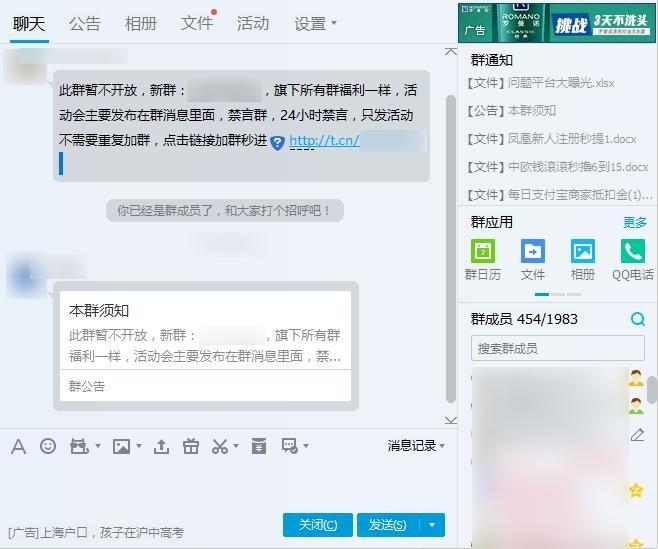Image resolution: width=658 pixels, height=549 pixels.
Task: Open file 每日支付宝商家抵扣金 notice
Action: (x=560, y=195)
